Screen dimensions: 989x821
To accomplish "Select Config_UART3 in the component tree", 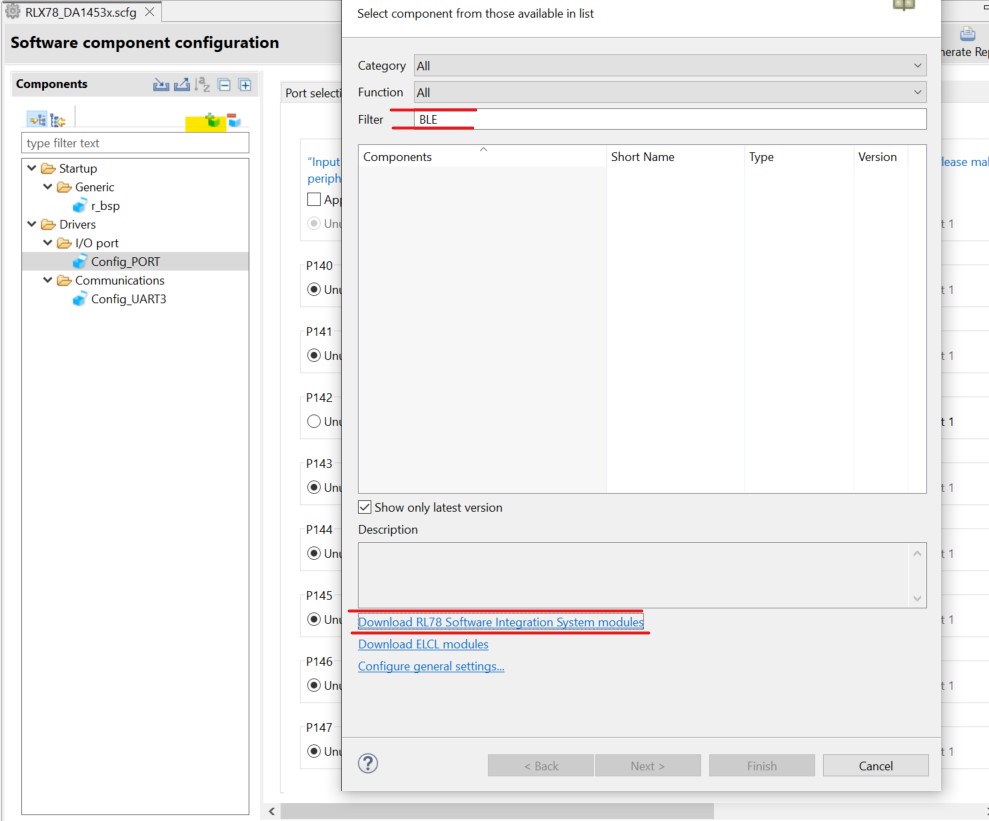I will point(129,299).
